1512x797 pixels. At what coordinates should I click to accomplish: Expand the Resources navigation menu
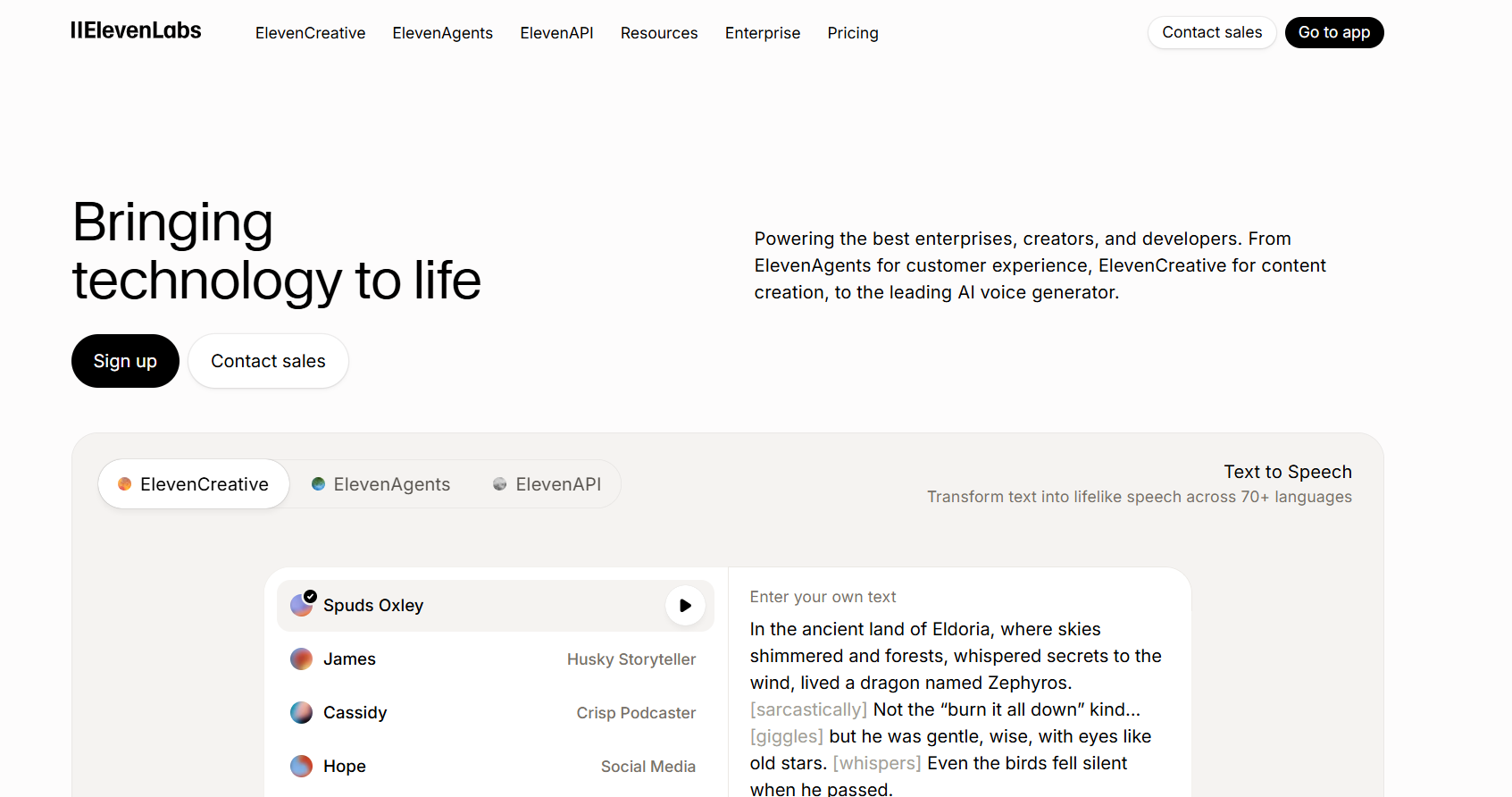click(659, 33)
